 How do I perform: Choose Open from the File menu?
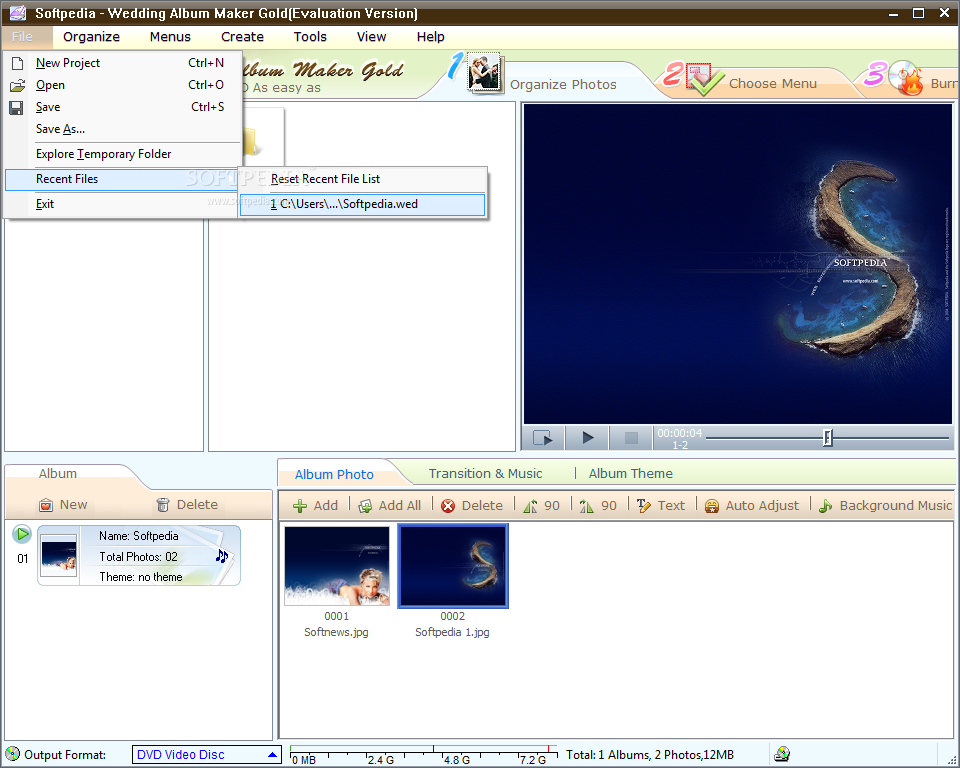tap(122, 85)
